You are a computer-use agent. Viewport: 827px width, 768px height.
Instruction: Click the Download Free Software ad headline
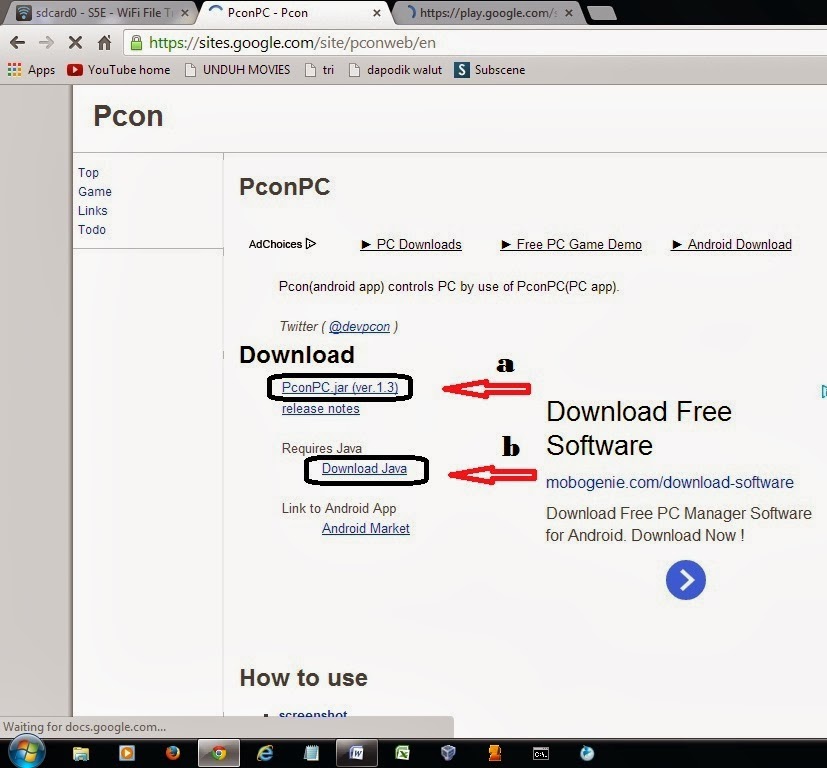(639, 428)
